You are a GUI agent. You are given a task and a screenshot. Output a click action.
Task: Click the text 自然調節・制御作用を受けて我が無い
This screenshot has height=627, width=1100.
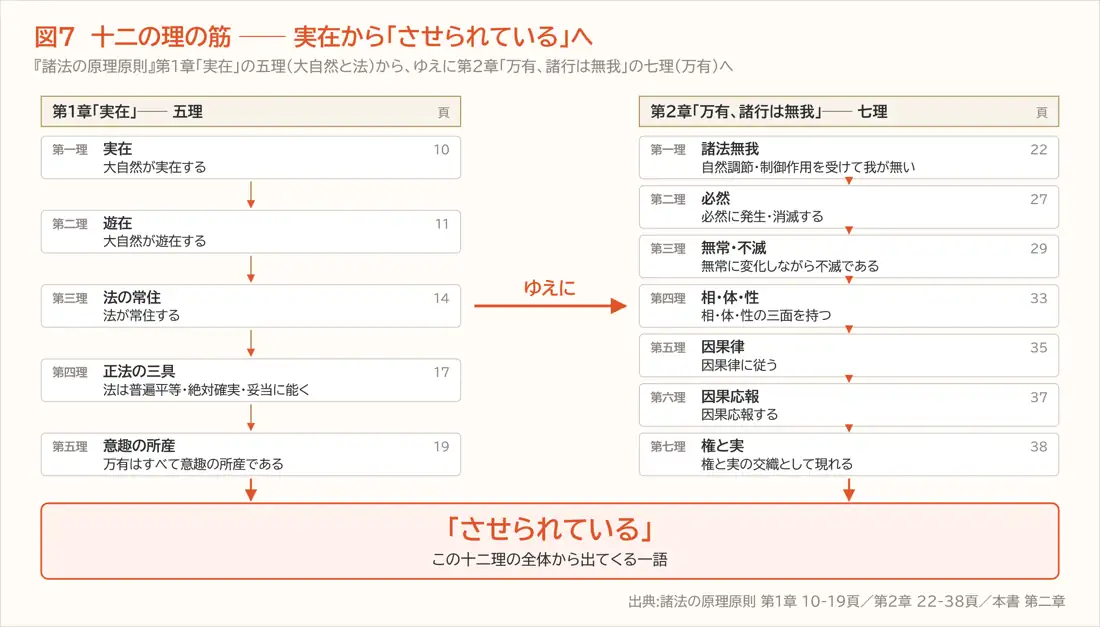pos(808,167)
